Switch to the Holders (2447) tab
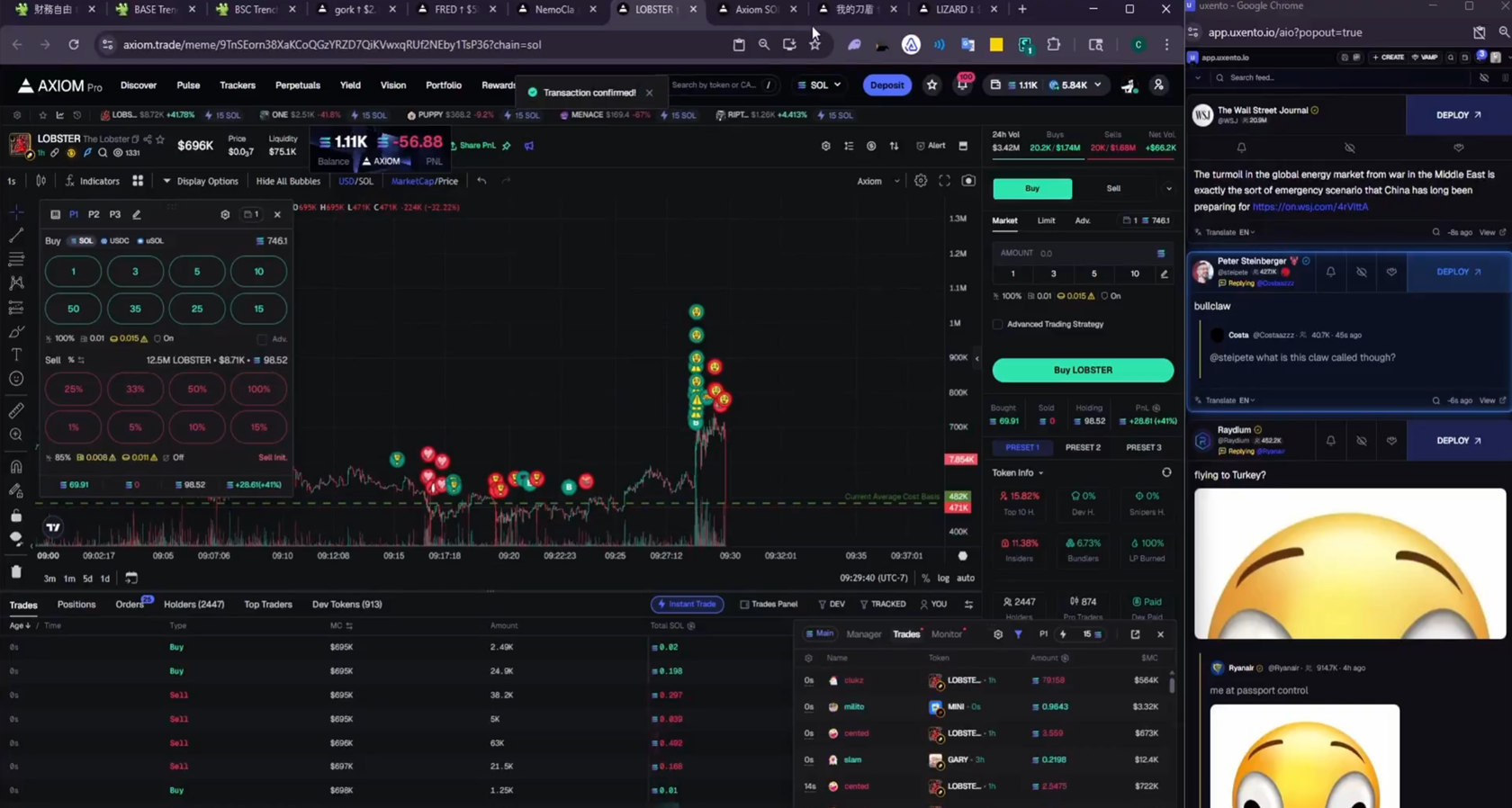 [193, 605]
